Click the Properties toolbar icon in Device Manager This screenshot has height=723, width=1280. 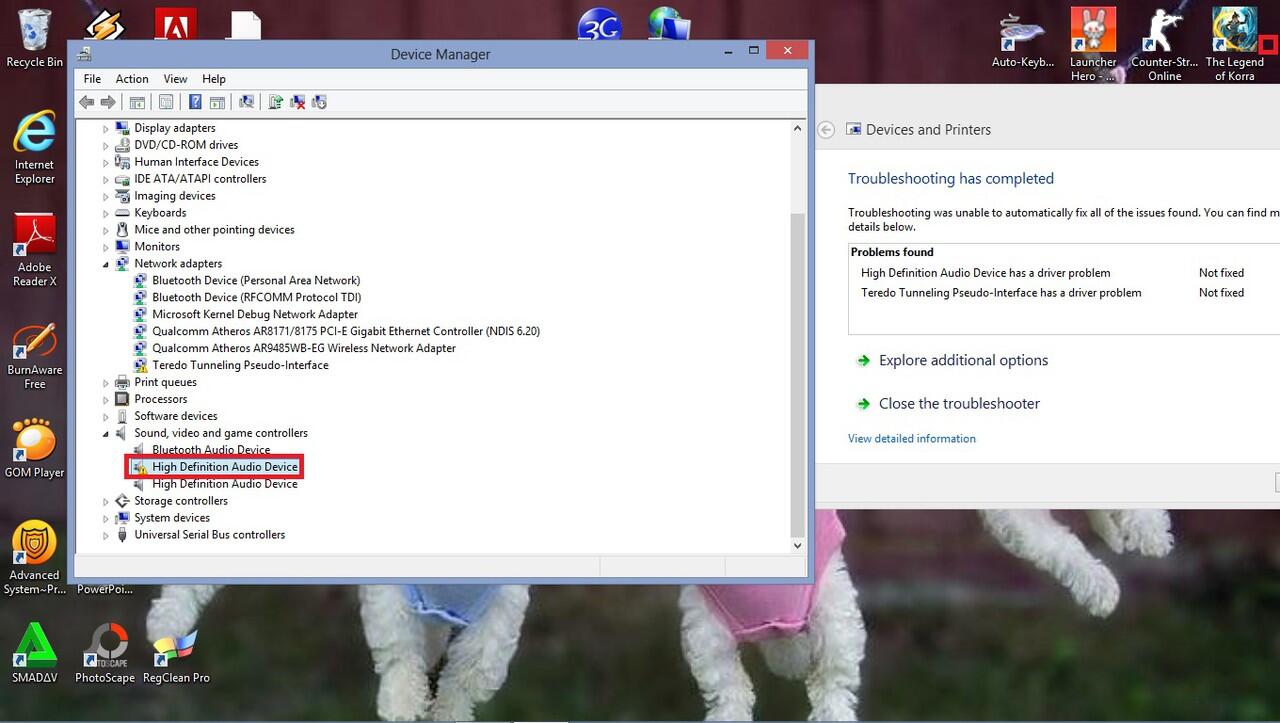166,102
